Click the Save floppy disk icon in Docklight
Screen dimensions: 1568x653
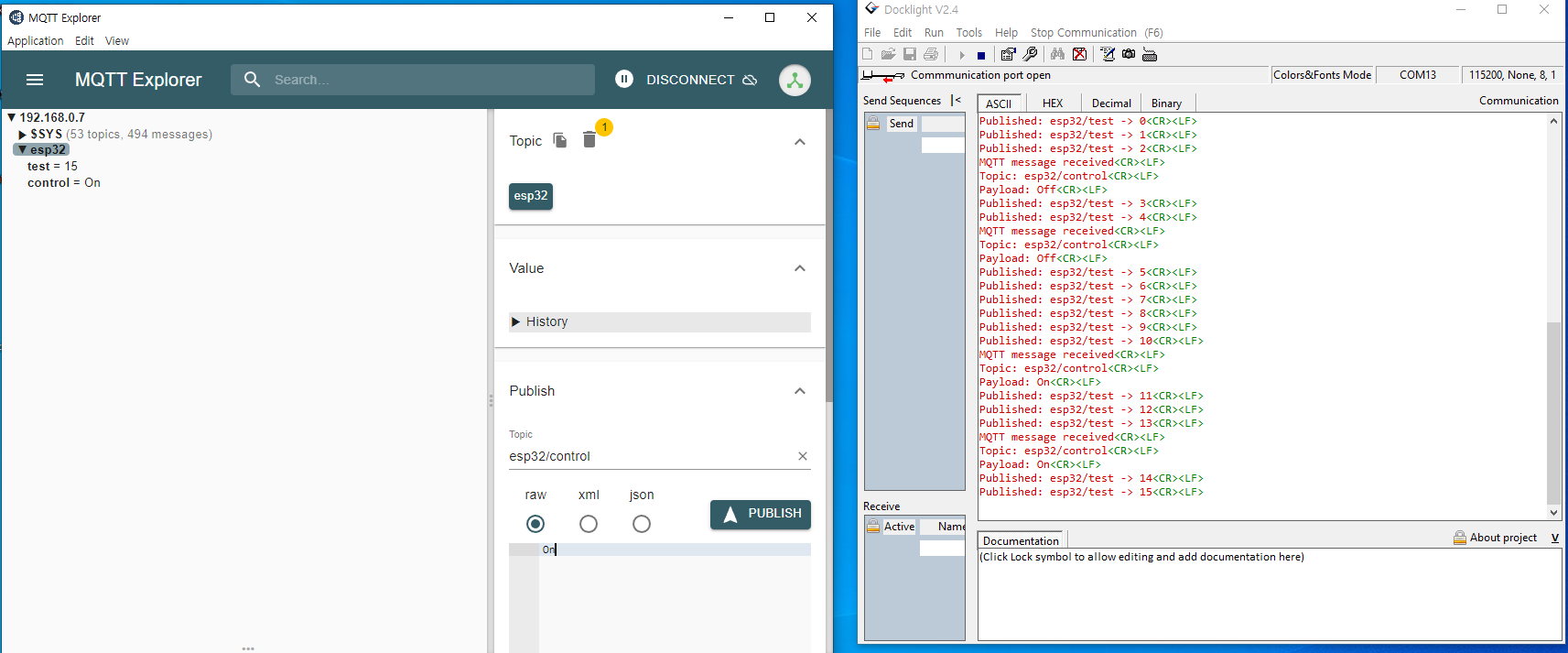point(910,54)
